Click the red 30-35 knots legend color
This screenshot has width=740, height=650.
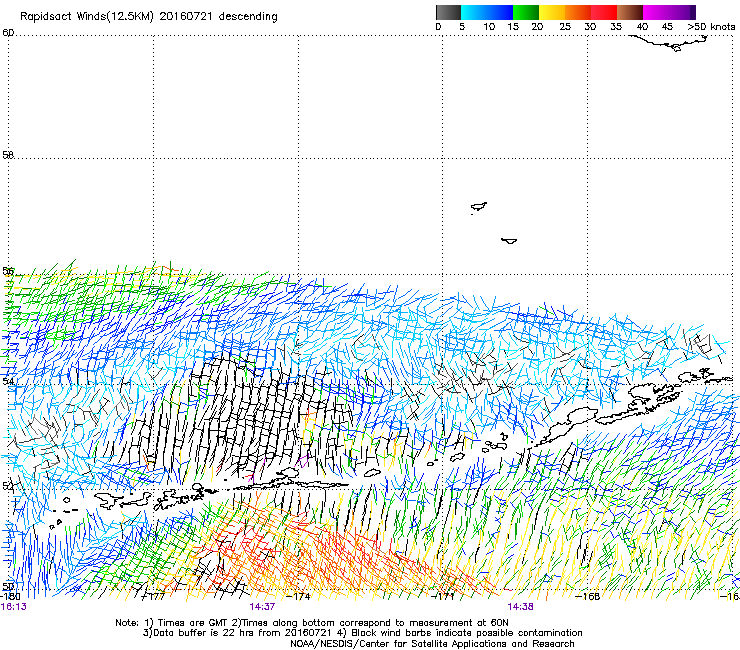point(604,12)
